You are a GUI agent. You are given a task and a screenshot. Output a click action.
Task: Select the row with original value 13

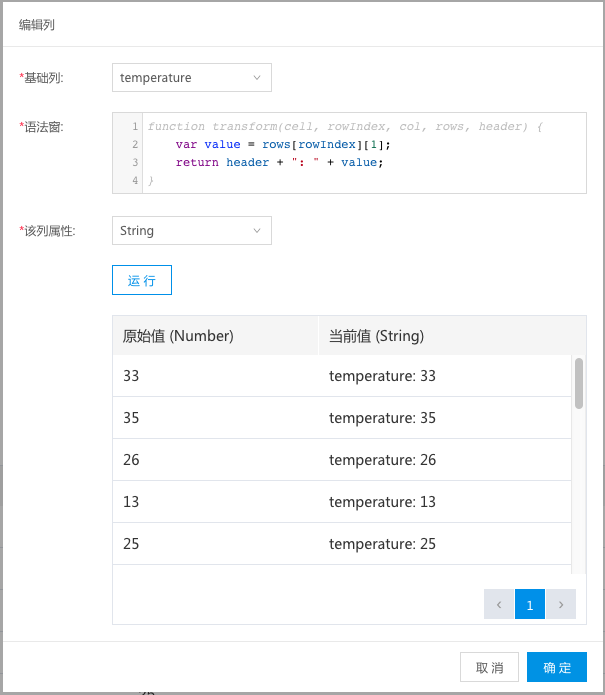tap(342, 502)
